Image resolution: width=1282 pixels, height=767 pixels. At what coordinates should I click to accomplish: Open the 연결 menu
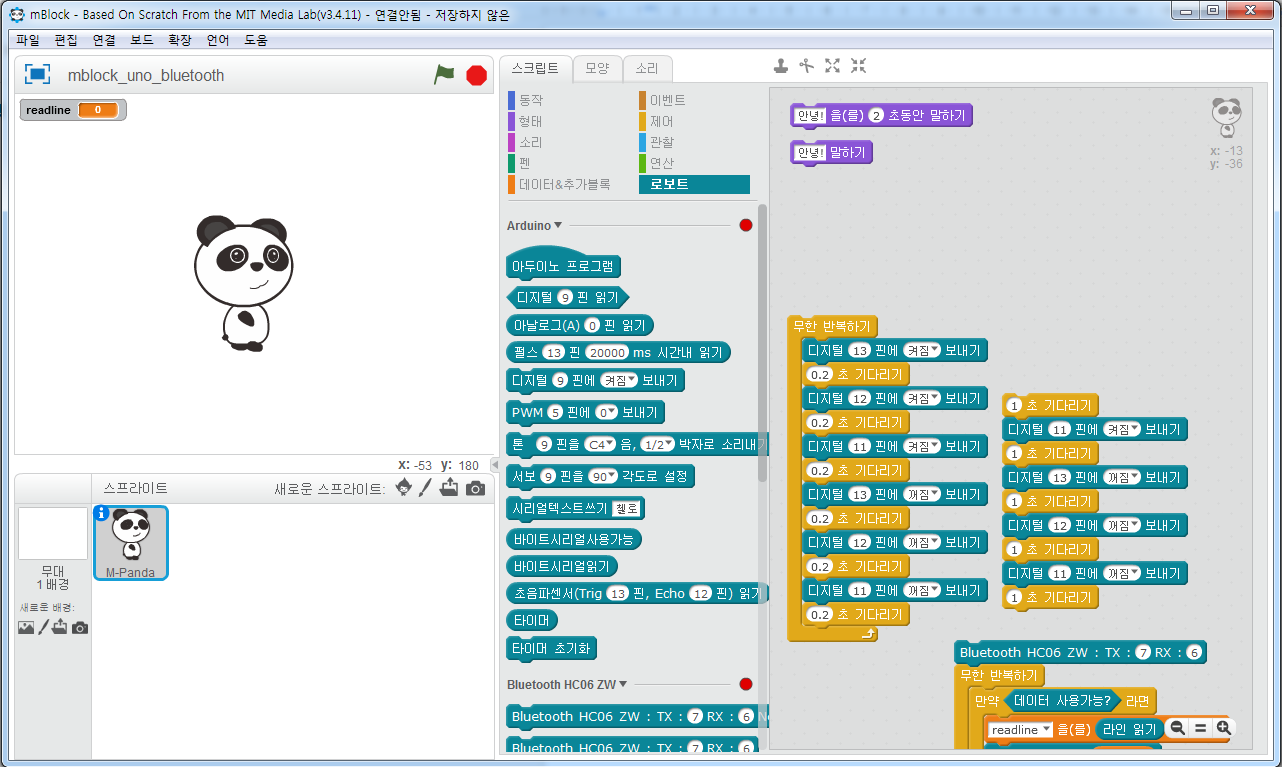[x=104, y=40]
